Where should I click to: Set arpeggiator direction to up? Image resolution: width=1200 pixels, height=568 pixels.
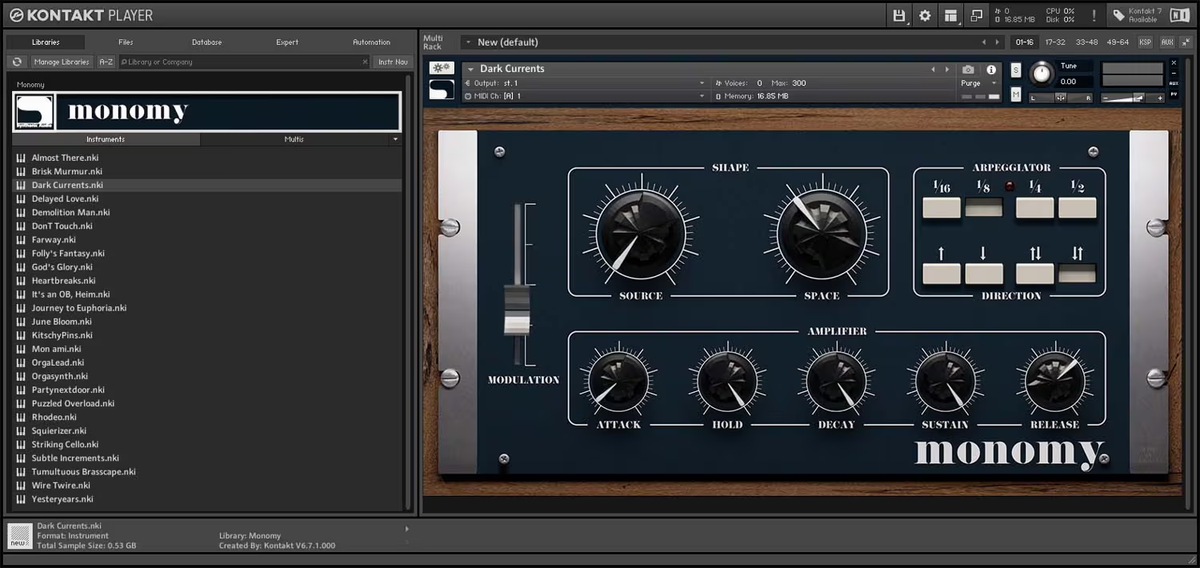click(x=941, y=274)
